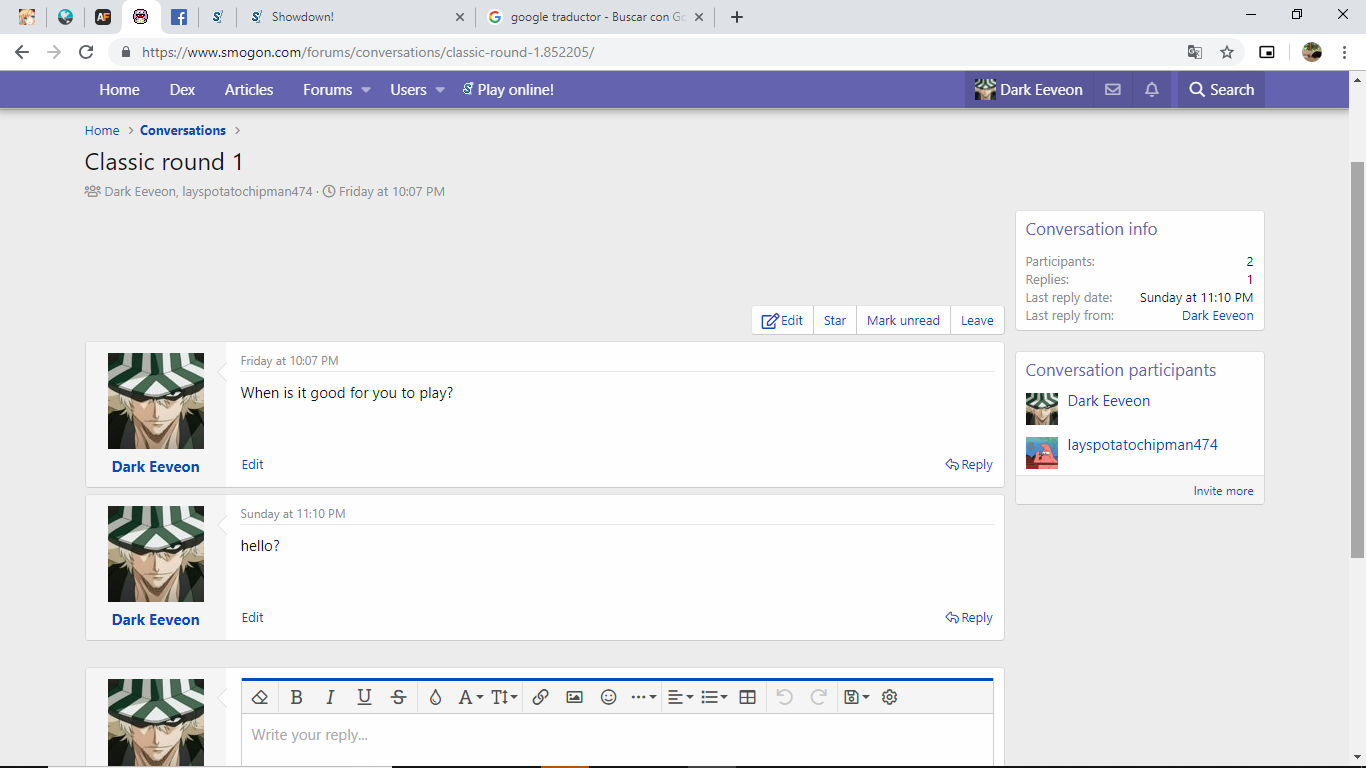Switch to the Showdown! tab
This screenshot has width=1366, height=768.
(x=356, y=17)
